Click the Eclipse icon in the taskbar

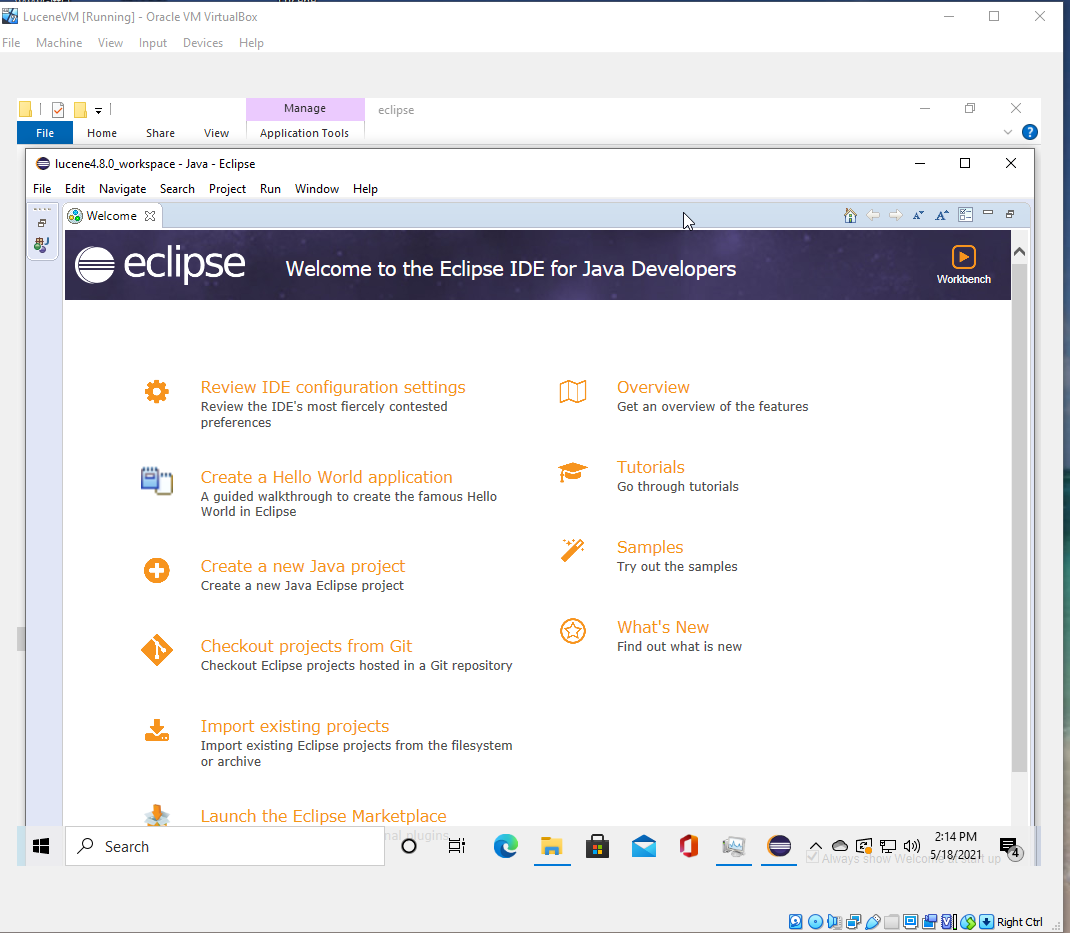779,846
